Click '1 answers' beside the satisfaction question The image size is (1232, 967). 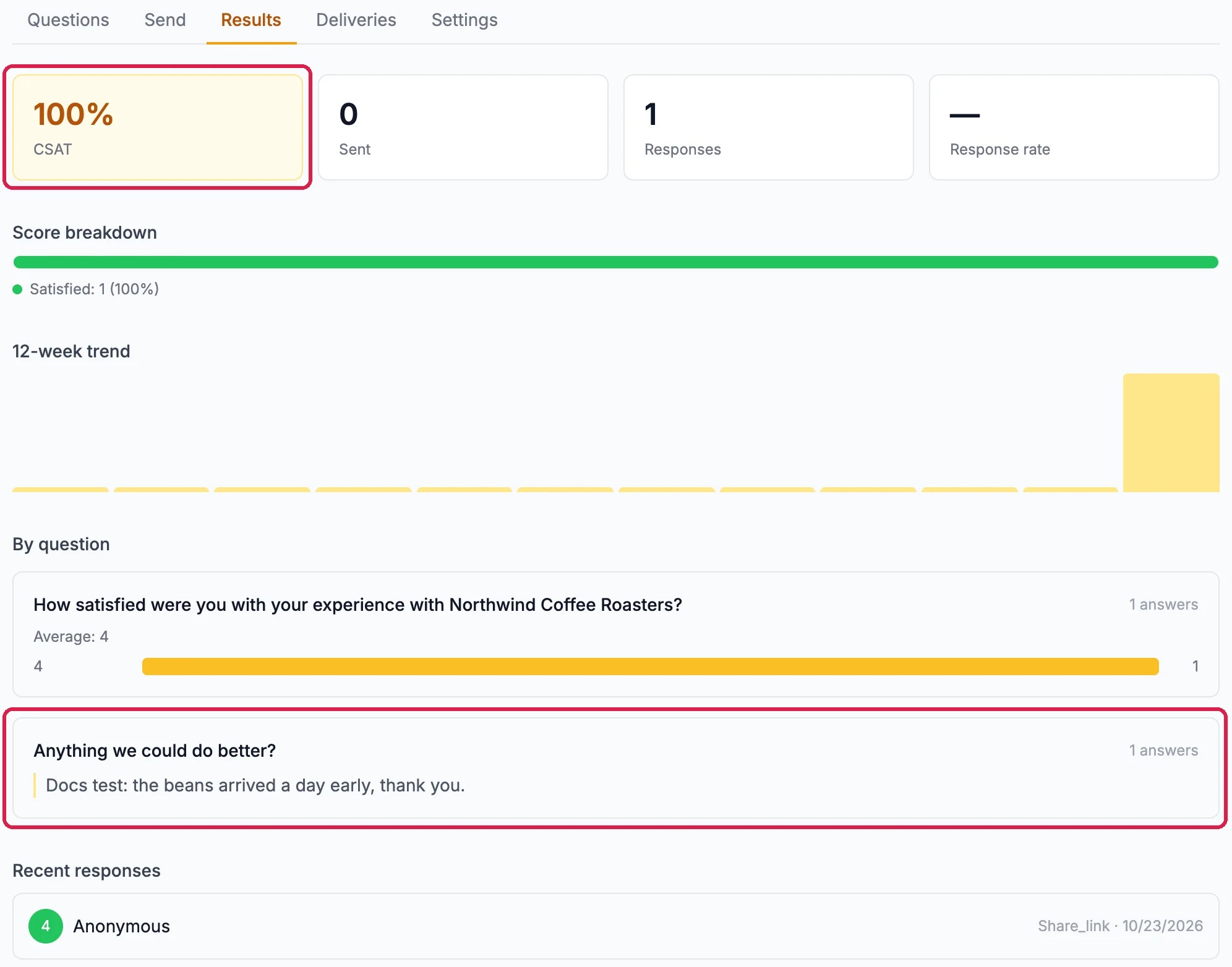1163,605
